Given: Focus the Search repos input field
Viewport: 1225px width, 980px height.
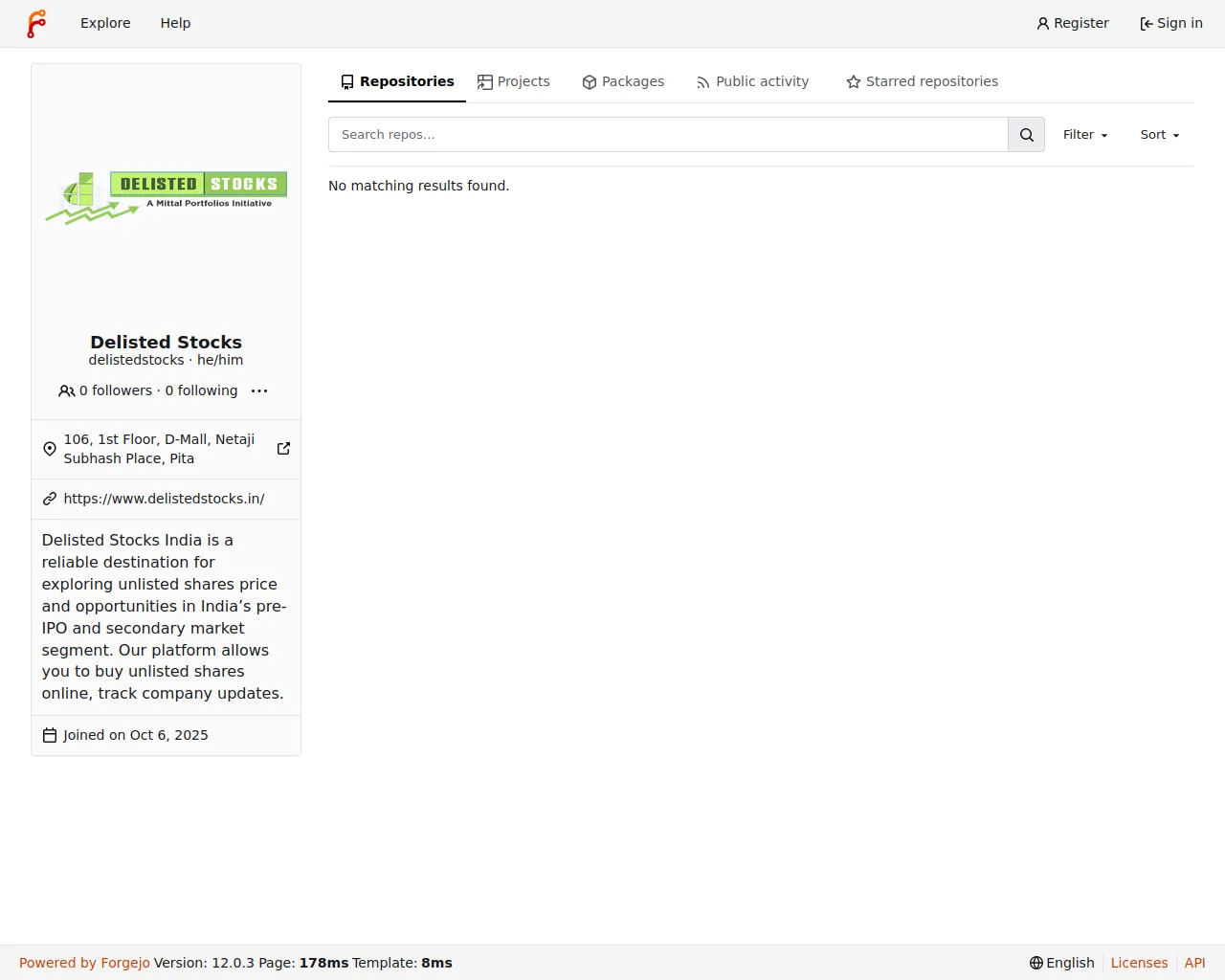Looking at the screenshot, I should pyautogui.click(x=668, y=135).
